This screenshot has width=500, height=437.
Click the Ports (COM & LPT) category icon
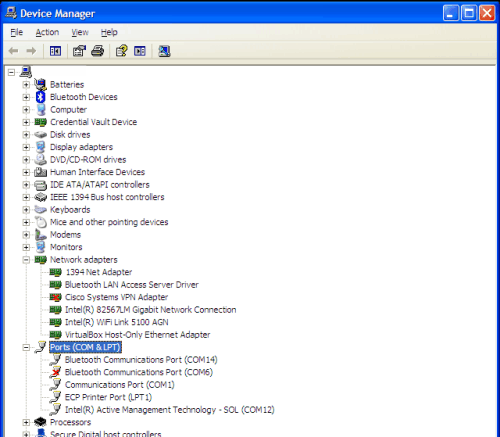coord(40,347)
